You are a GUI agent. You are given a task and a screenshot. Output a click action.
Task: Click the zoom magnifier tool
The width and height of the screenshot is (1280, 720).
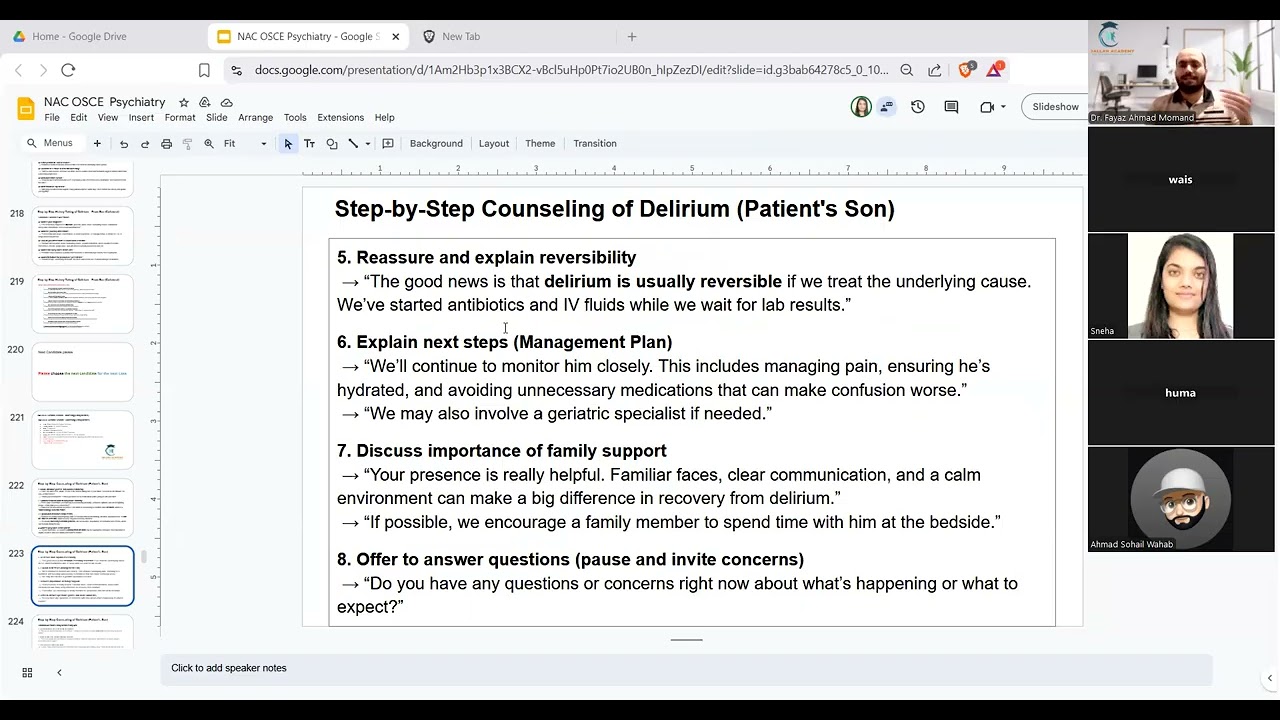(x=209, y=144)
